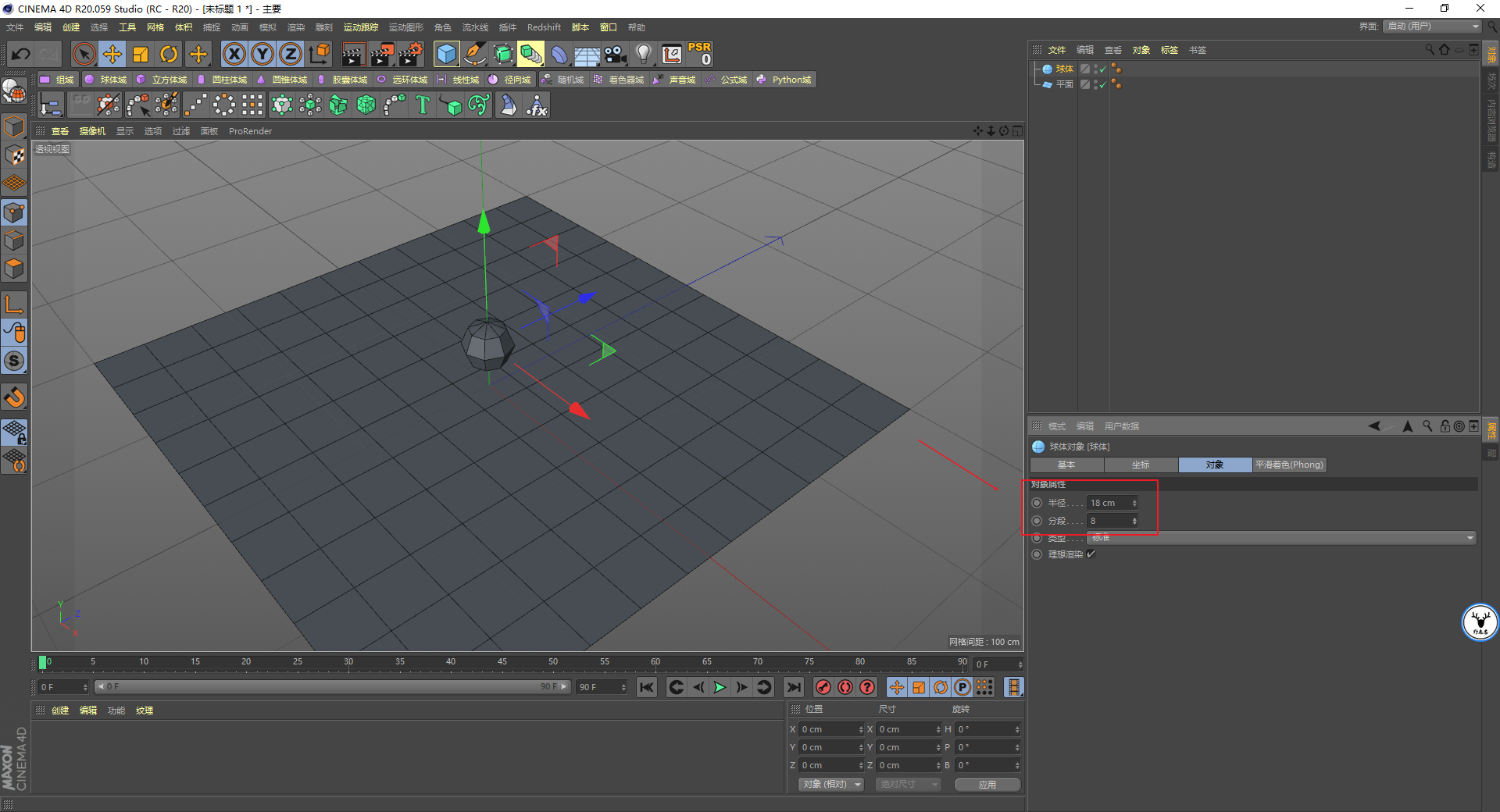Toggle the 半径 animation radio dot
Viewport: 1500px width, 812px height.
tap(1037, 503)
